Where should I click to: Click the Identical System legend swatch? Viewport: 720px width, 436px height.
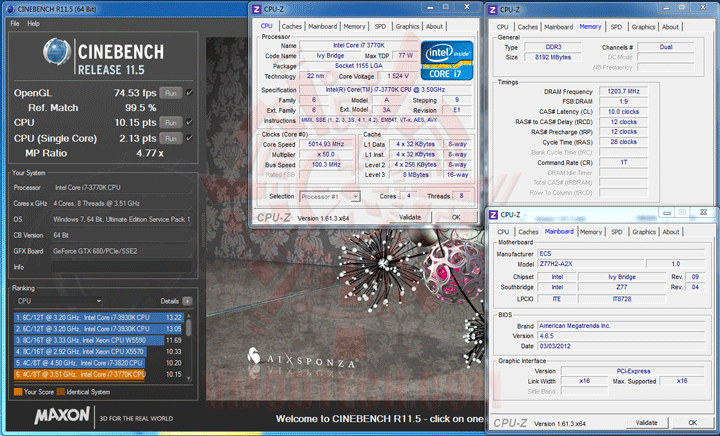(61, 392)
